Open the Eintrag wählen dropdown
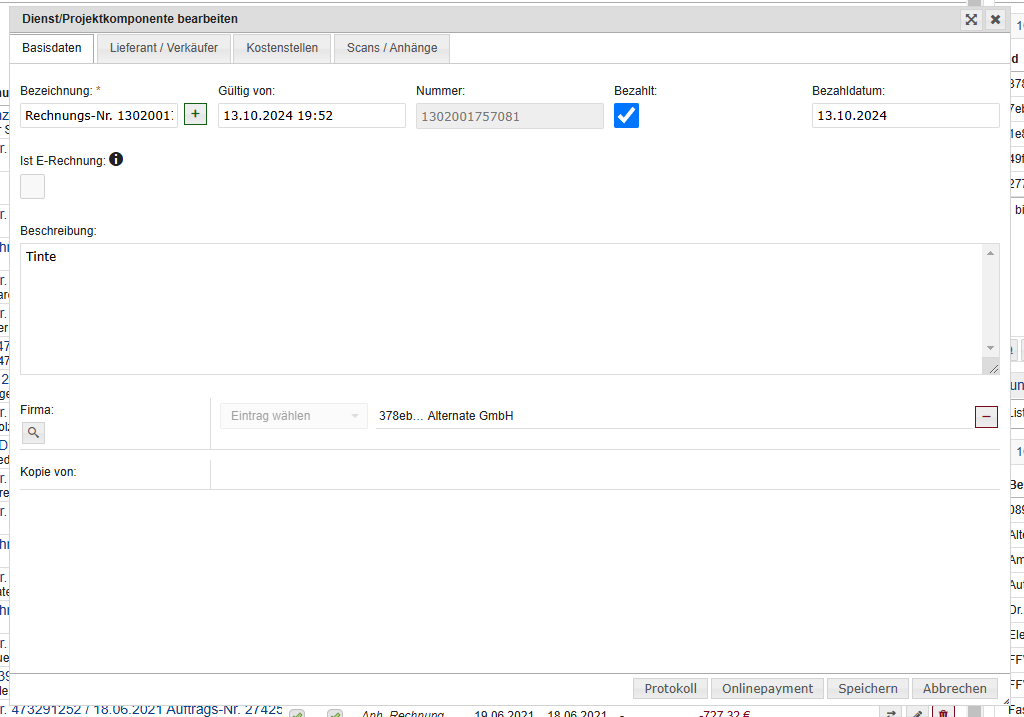The width and height of the screenshot is (1024, 717). 294,416
